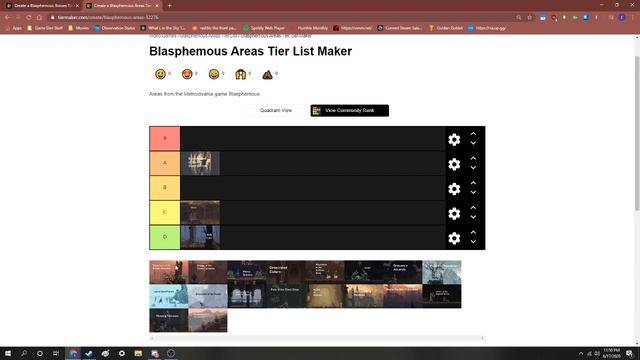Open Windows taskbar search
The width and height of the screenshot is (640, 360).
click(x=24, y=353)
